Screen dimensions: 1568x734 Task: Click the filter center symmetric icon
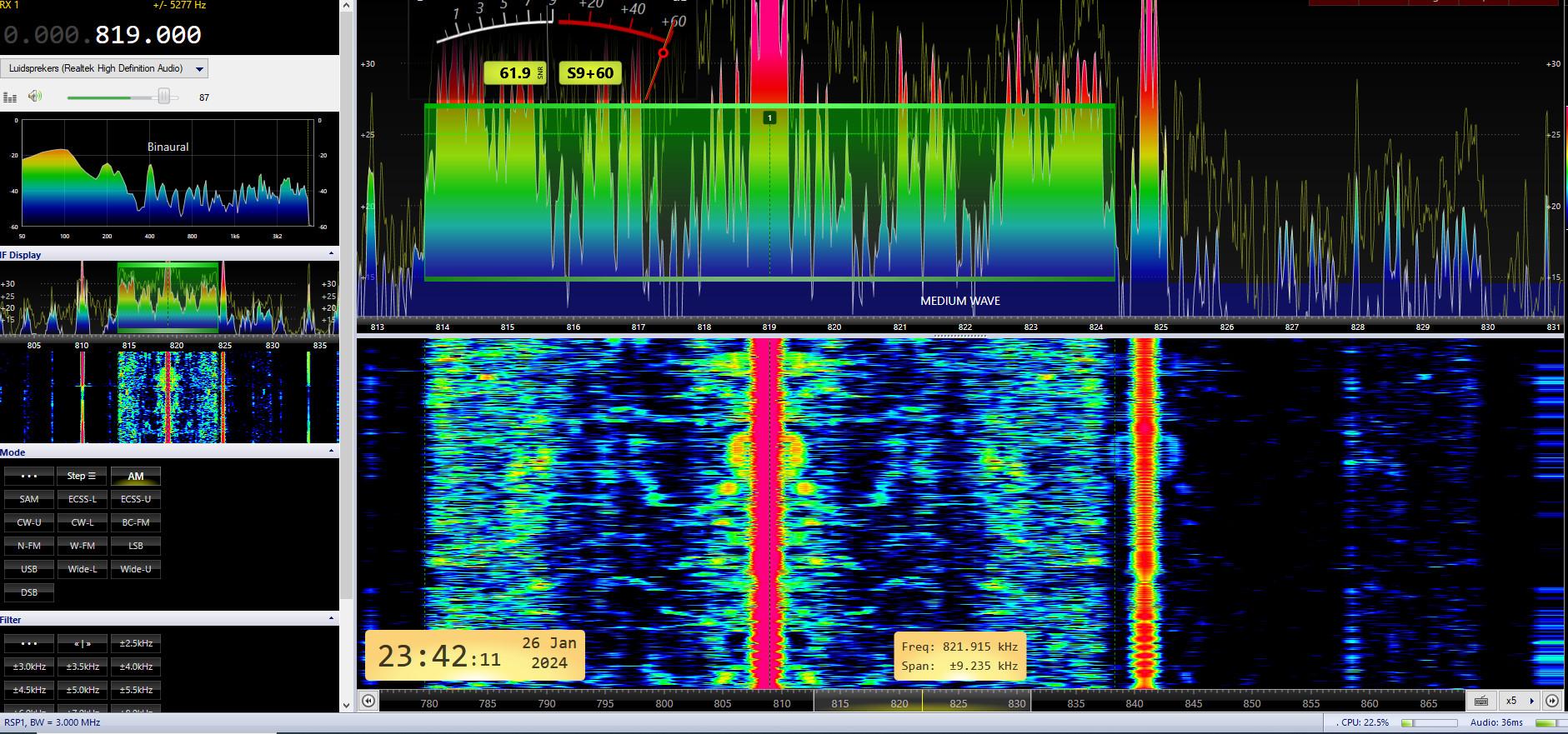coord(82,644)
